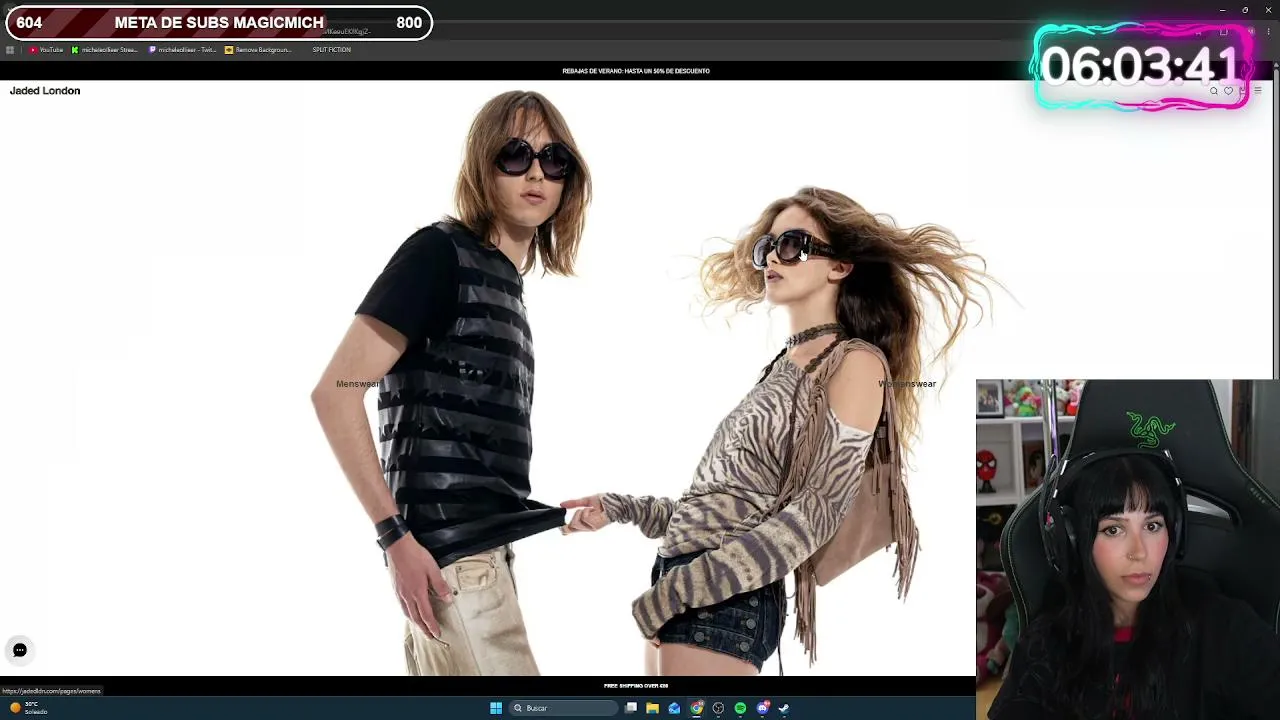The width and height of the screenshot is (1280, 720).
Task: Go to the Womenswear section
Action: click(x=907, y=384)
